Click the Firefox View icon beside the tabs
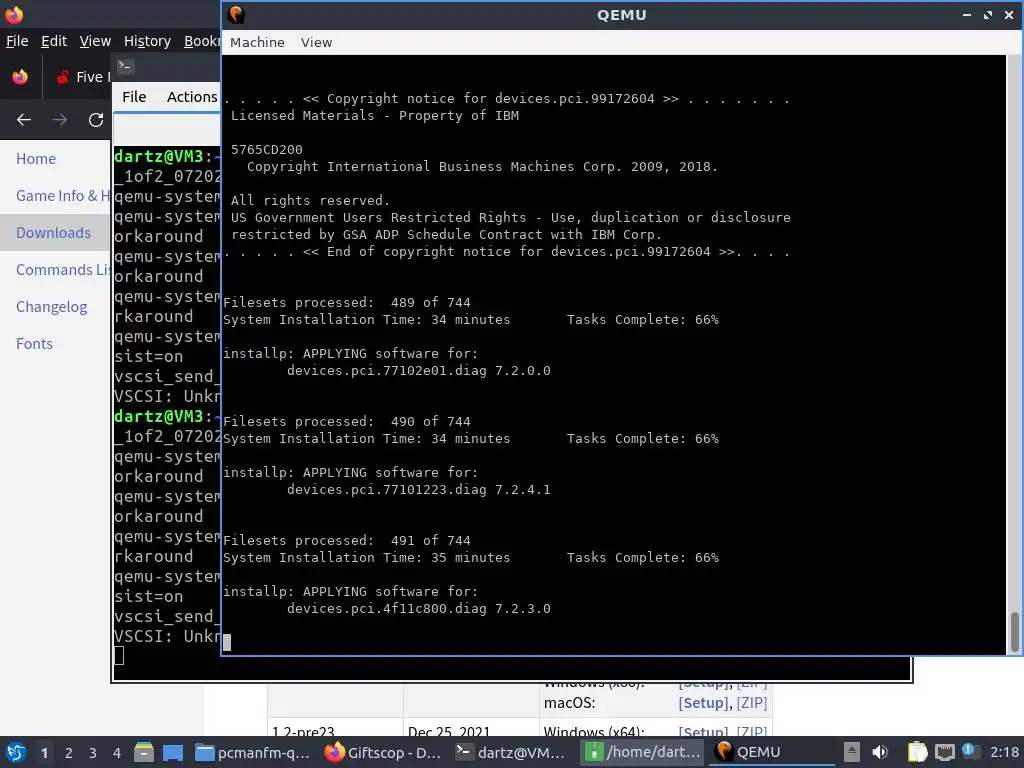Viewport: 1024px width, 768px height. [20, 76]
